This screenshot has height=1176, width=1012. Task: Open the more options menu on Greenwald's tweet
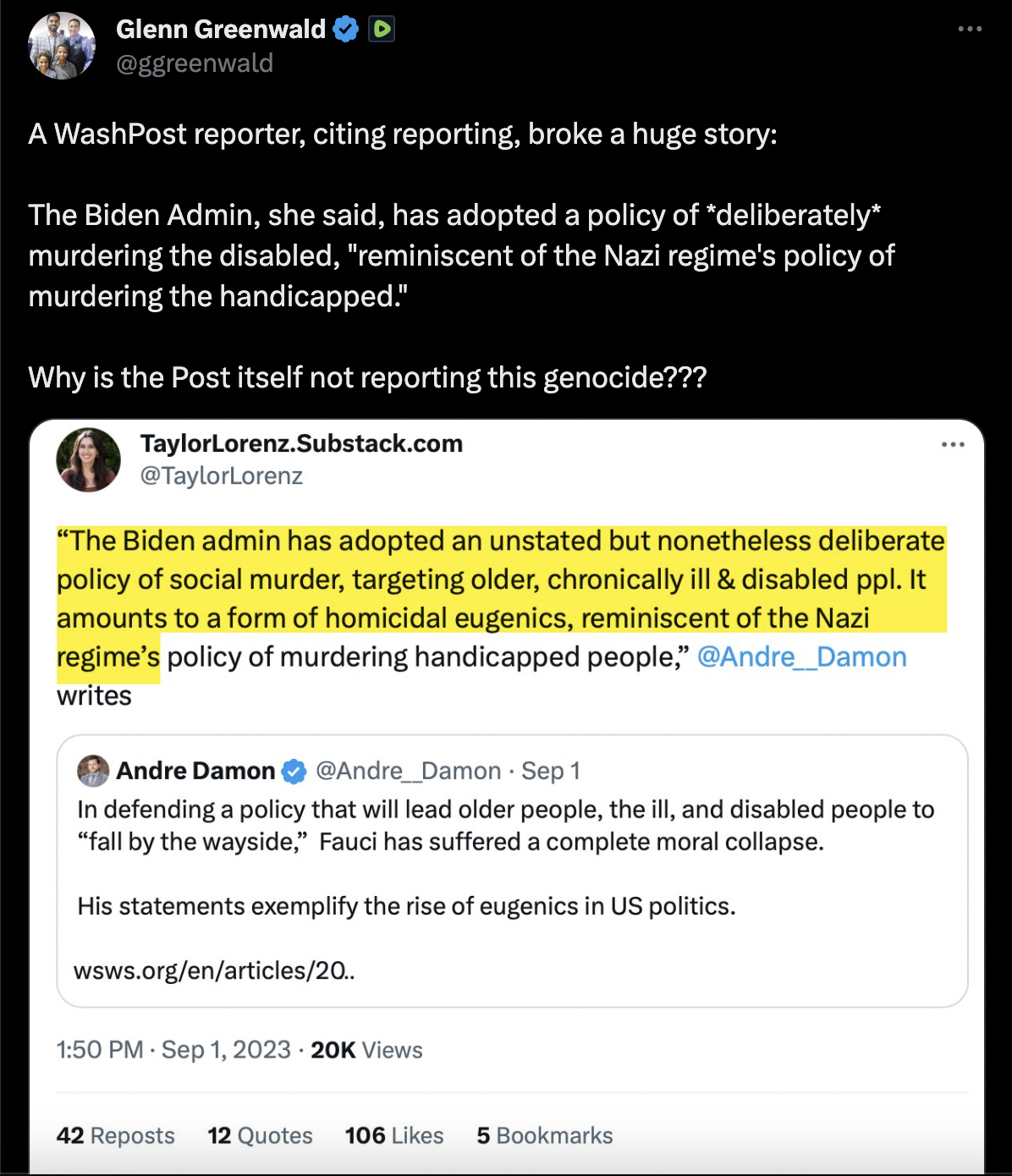tap(970, 30)
